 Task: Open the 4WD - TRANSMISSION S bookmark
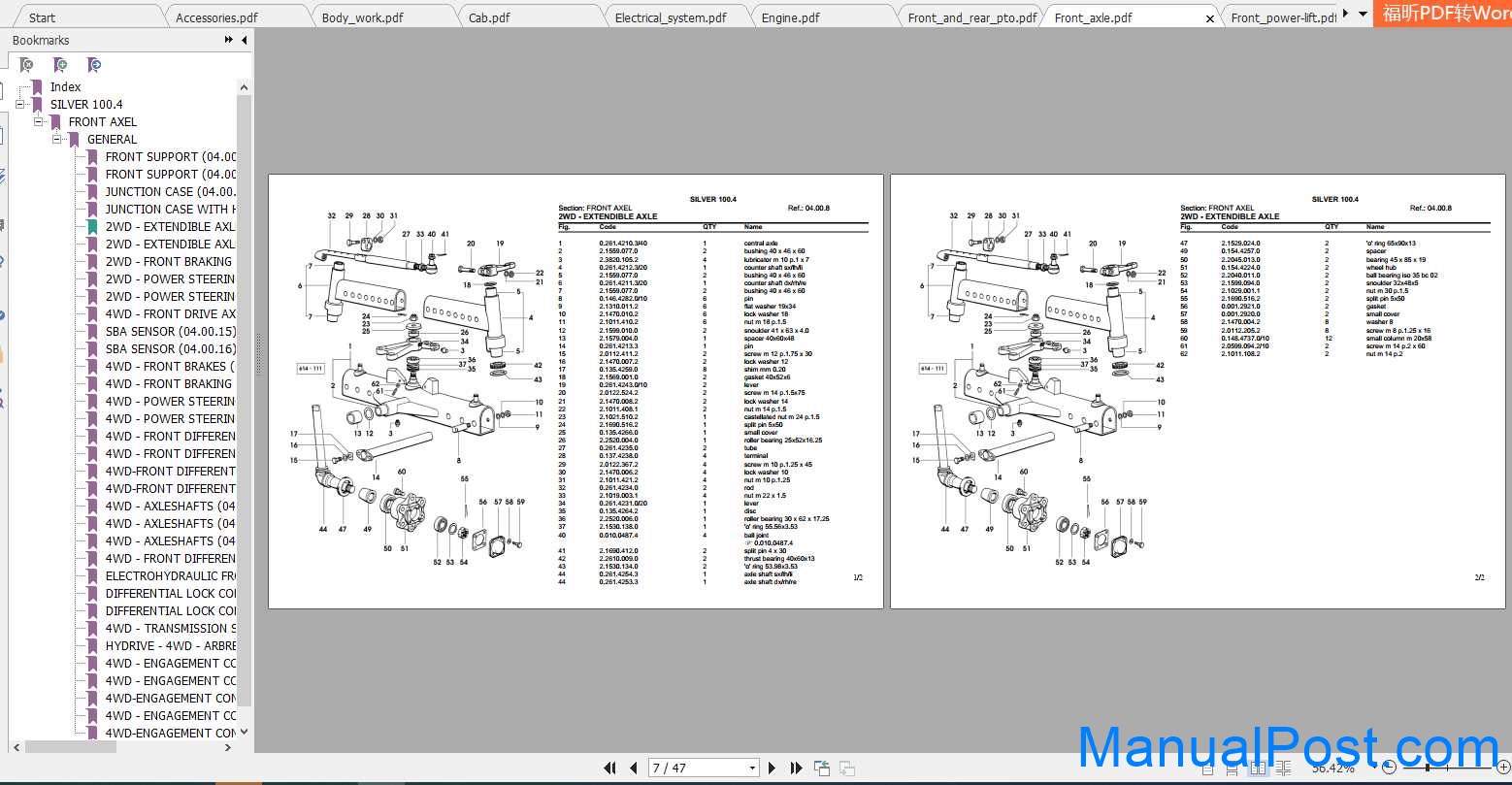pyautogui.click(x=170, y=628)
